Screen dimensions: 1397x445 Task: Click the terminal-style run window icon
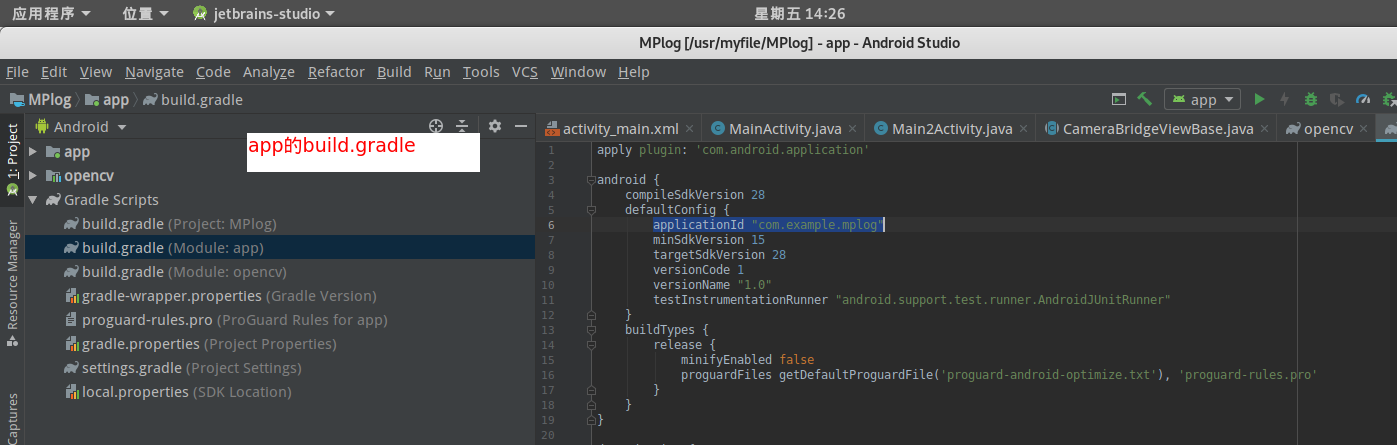[x=1119, y=99]
